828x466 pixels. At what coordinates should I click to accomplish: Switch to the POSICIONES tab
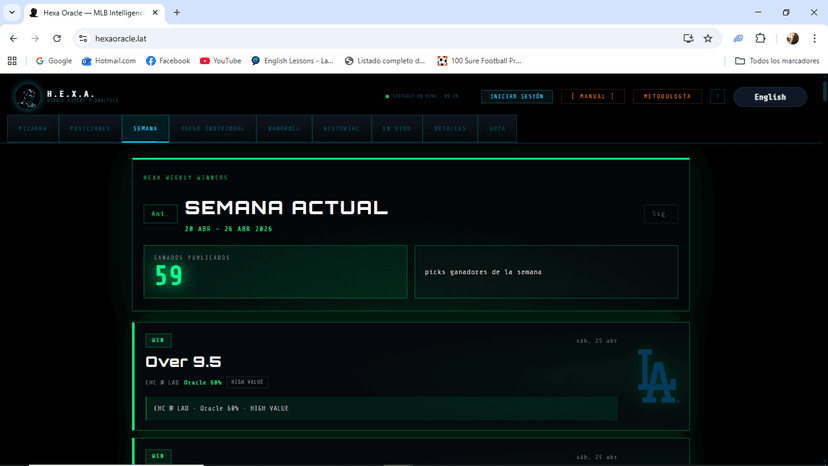[x=90, y=128]
